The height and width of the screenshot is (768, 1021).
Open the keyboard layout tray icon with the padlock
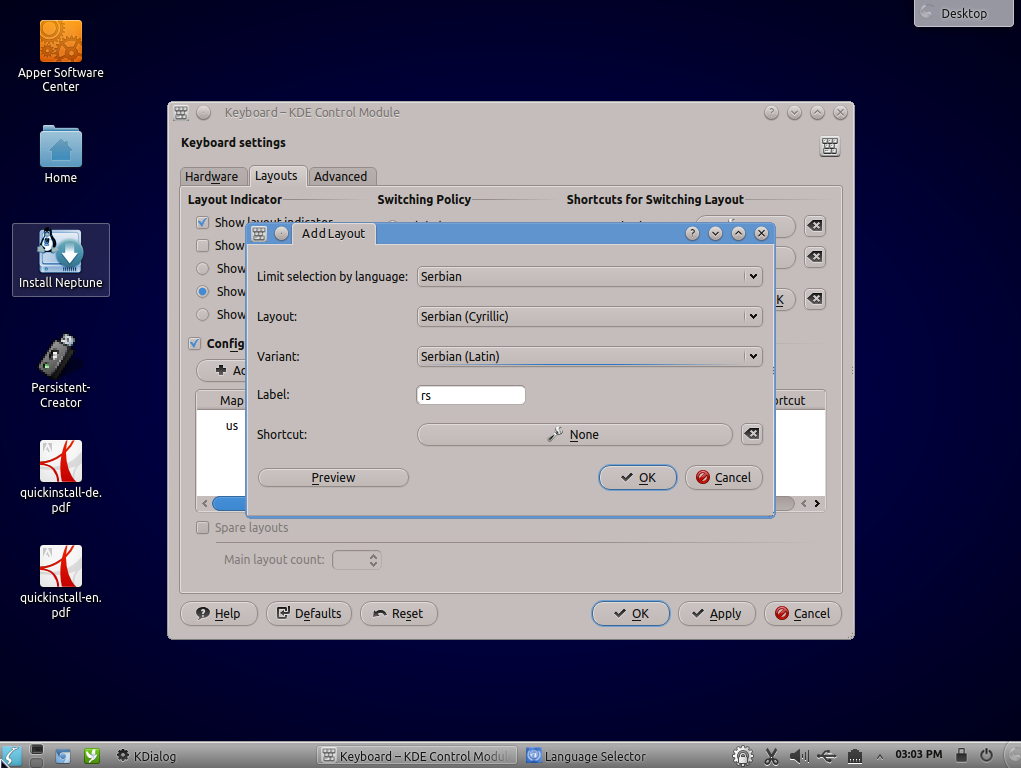[x=742, y=756]
